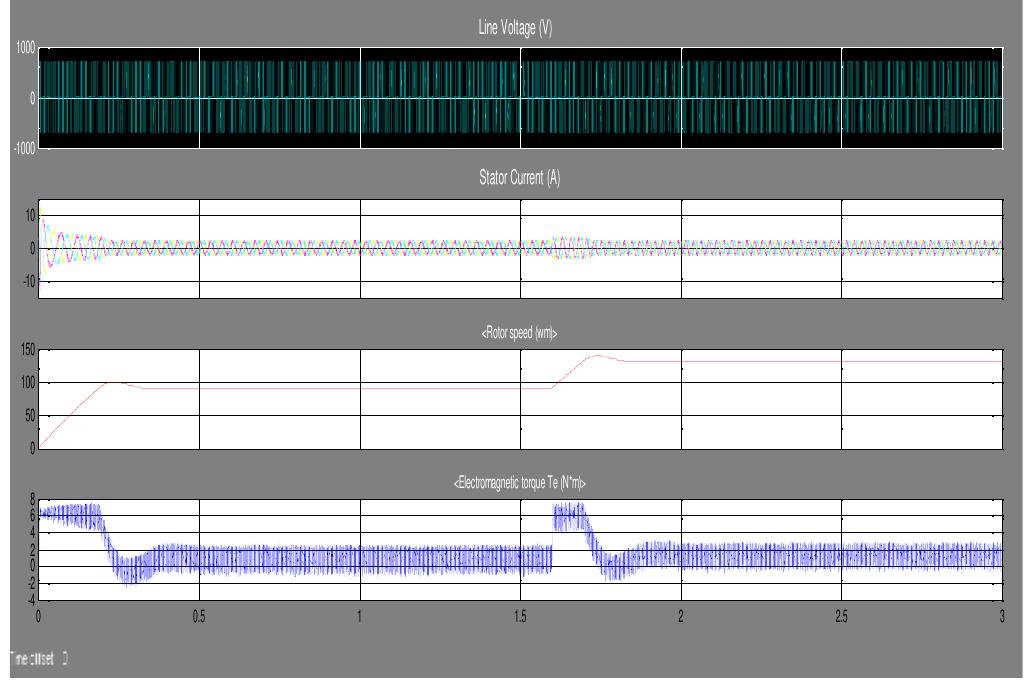Click the -1000 label on voltage axis
Screen dimensions: 1024x681
pyautogui.click(x=24, y=148)
